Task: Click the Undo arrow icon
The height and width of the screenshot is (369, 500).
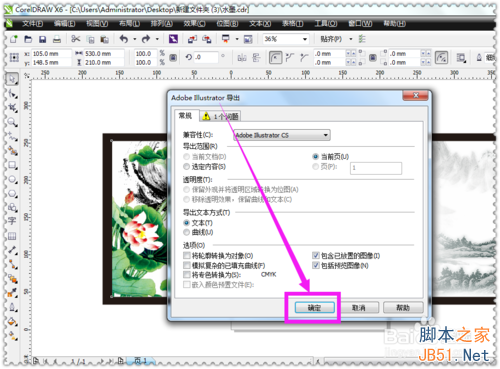Action: point(124,39)
